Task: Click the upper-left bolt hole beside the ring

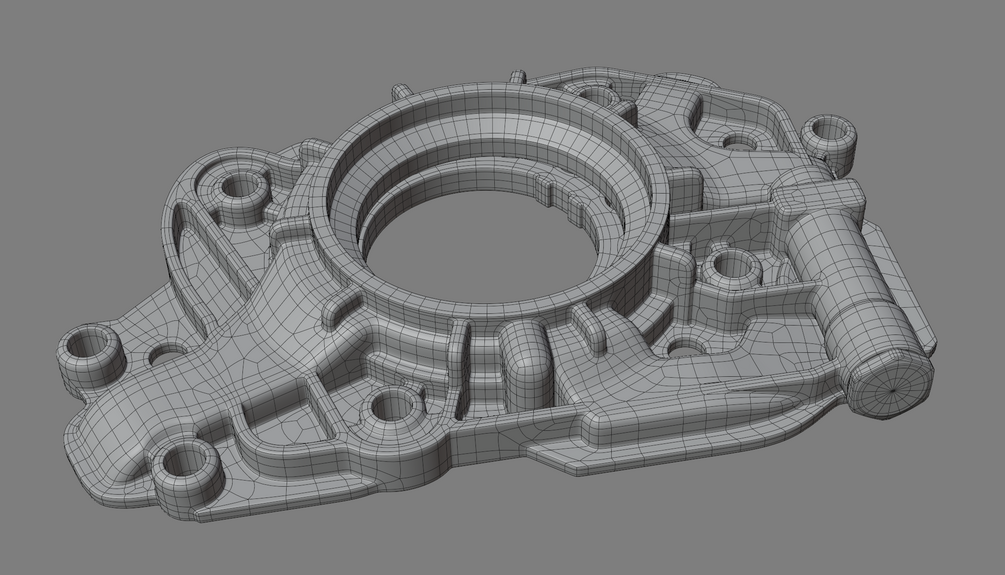Action: (x=240, y=186)
